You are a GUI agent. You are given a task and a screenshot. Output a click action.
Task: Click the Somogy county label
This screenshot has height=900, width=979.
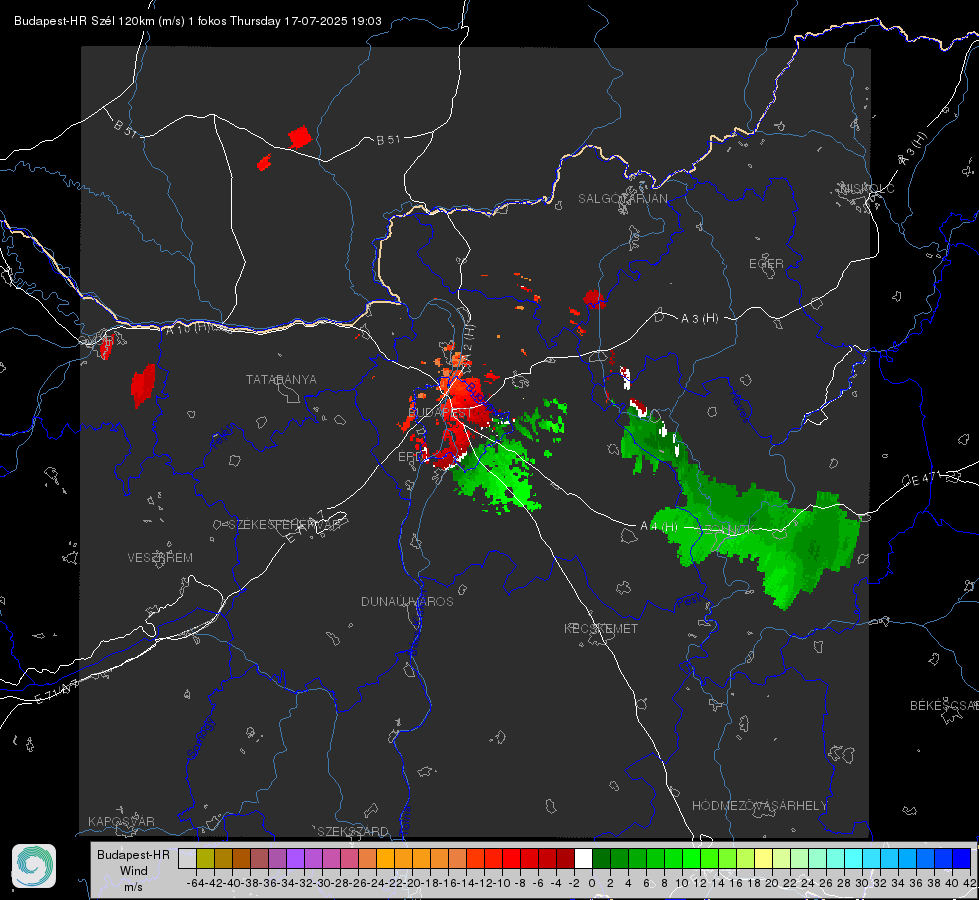click(x=200, y=738)
